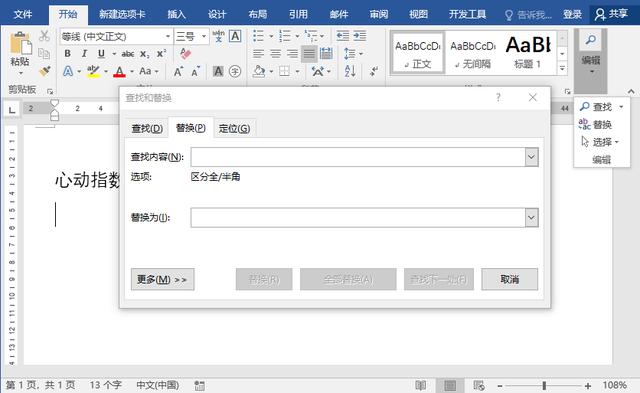Click the Text Effects A icon
This screenshot has height=393, width=640.
click(68, 71)
